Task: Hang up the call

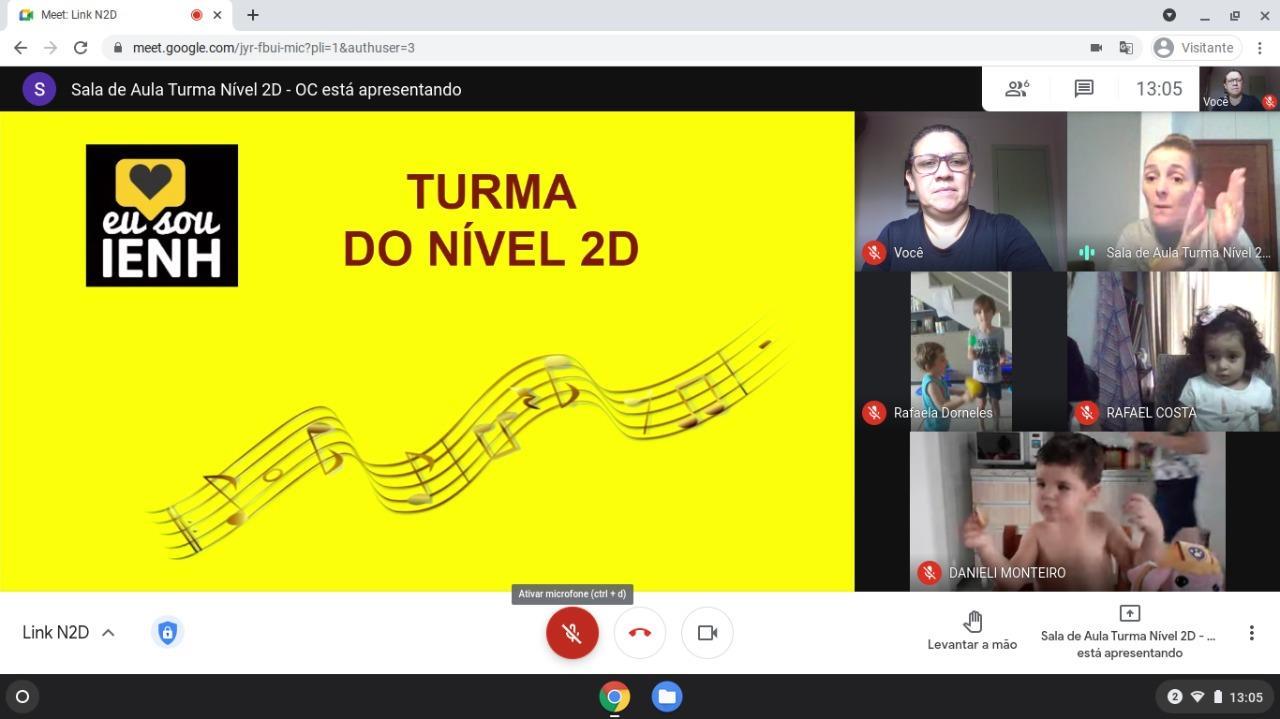Action: [640, 633]
